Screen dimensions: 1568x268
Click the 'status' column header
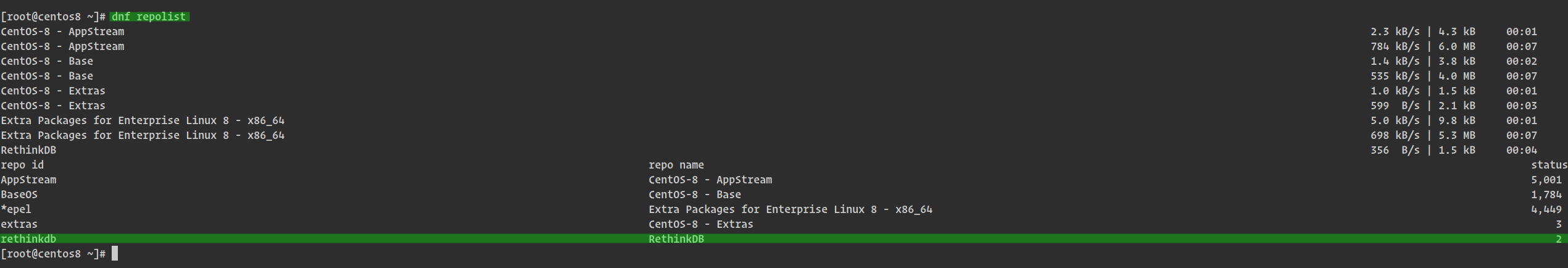(x=1549, y=165)
